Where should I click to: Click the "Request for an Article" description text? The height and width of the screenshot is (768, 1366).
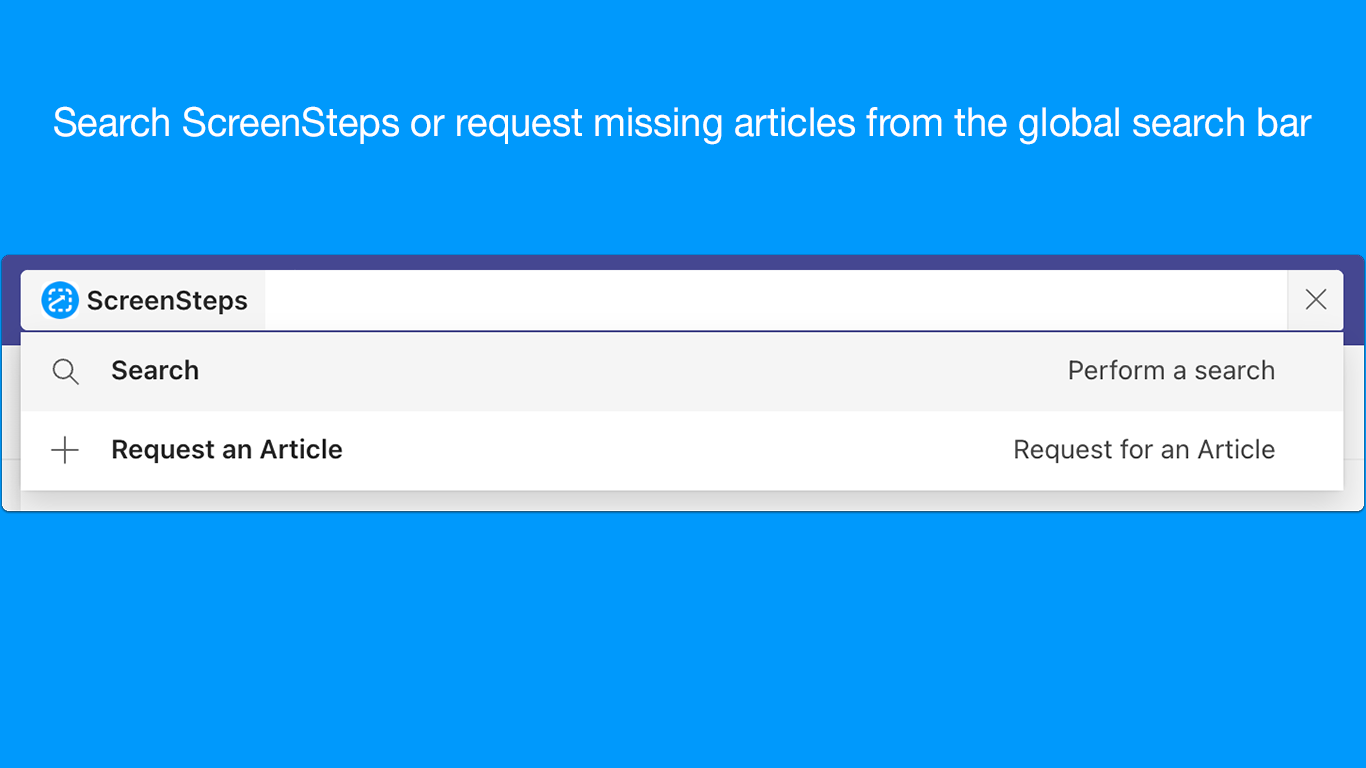pos(1144,450)
